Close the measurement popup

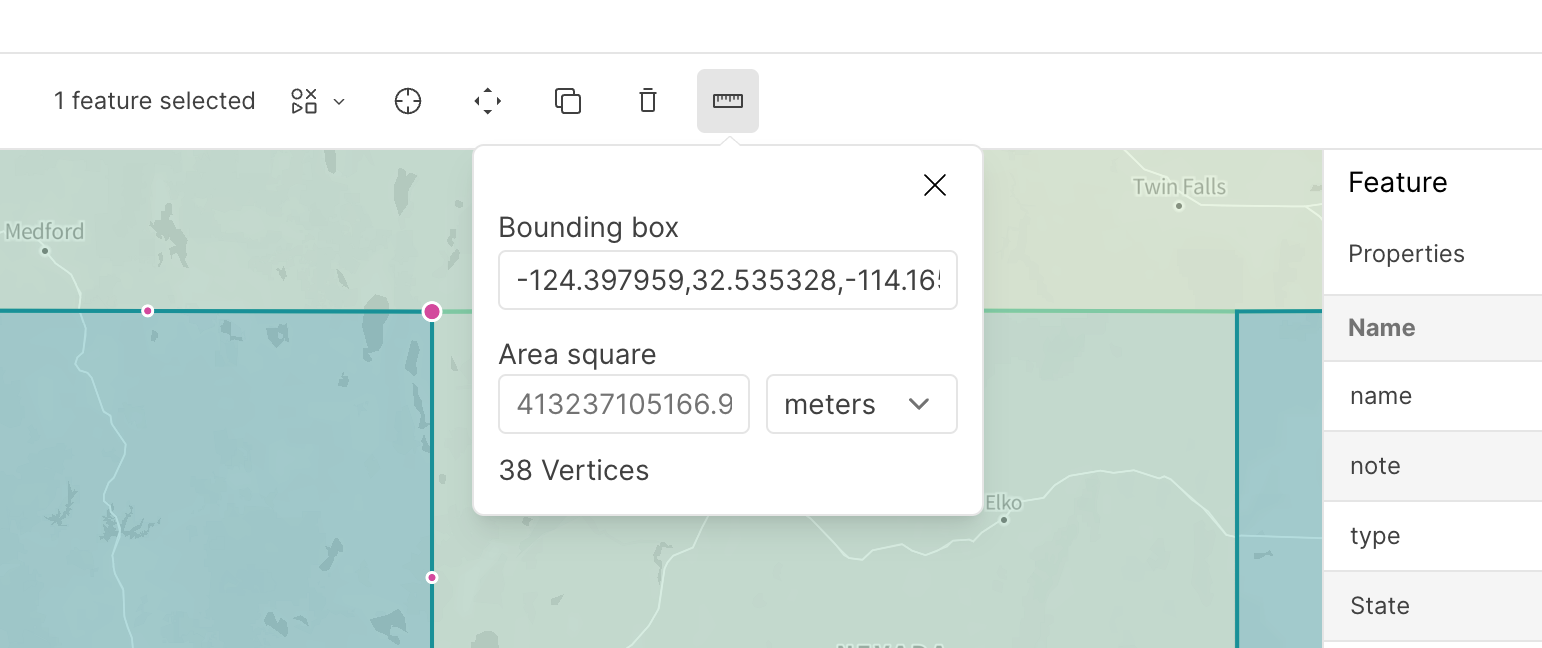935,185
